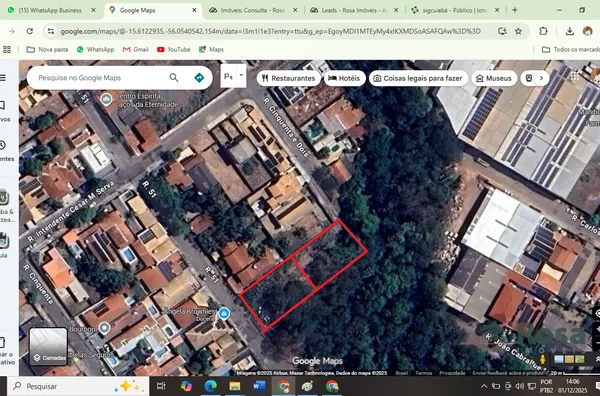Open the WhatsApp Business browser tab
The image size is (600, 396).
click(x=51, y=10)
